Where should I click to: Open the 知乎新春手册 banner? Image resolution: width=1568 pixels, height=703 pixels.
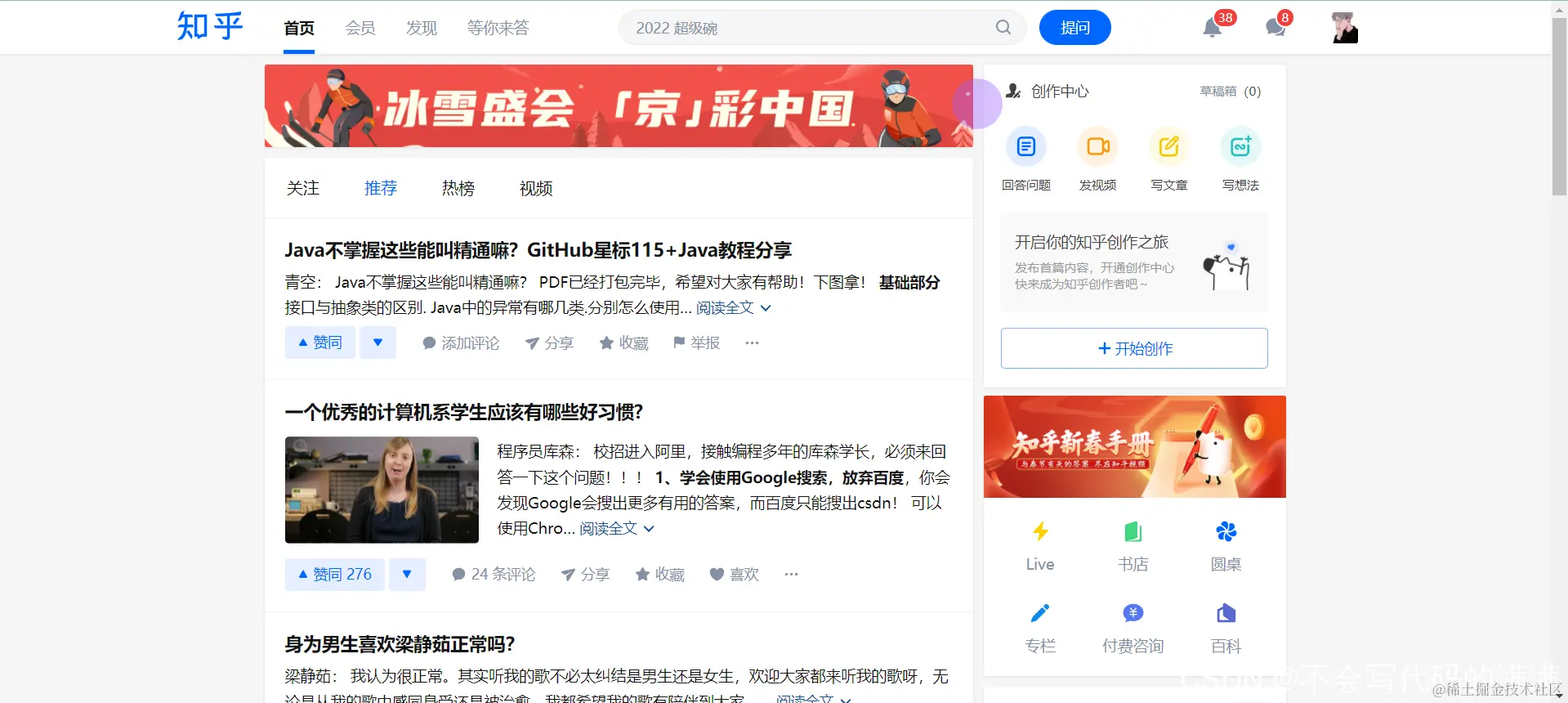coord(1135,447)
